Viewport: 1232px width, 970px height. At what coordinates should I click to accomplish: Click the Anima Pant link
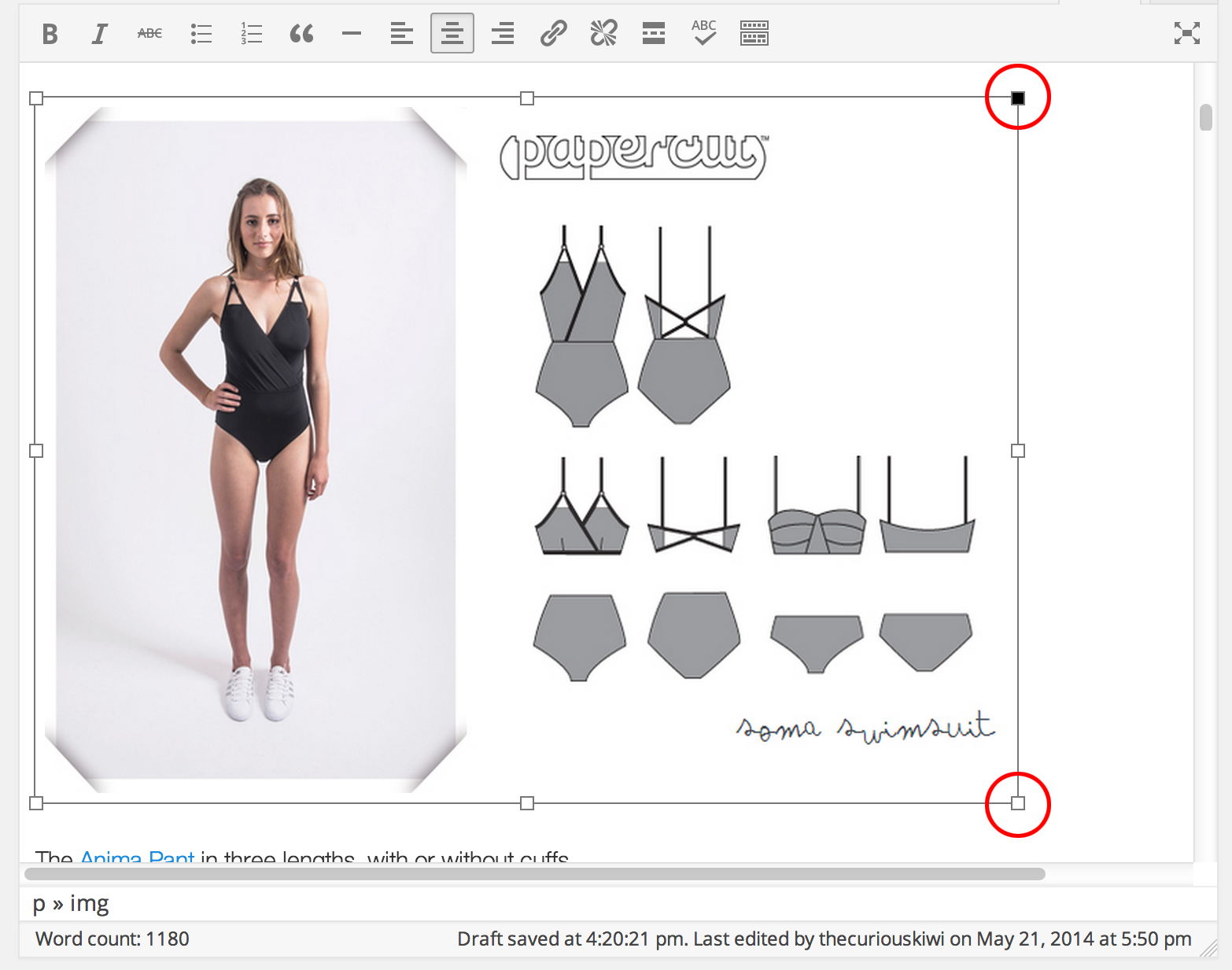[x=138, y=856]
